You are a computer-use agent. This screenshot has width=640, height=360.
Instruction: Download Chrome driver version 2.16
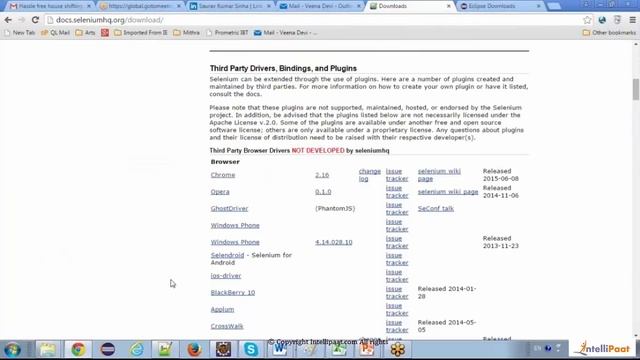pyautogui.click(x=322, y=175)
